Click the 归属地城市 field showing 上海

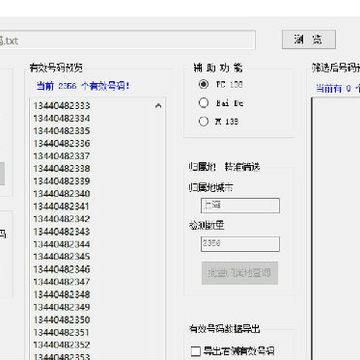click(x=240, y=206)
